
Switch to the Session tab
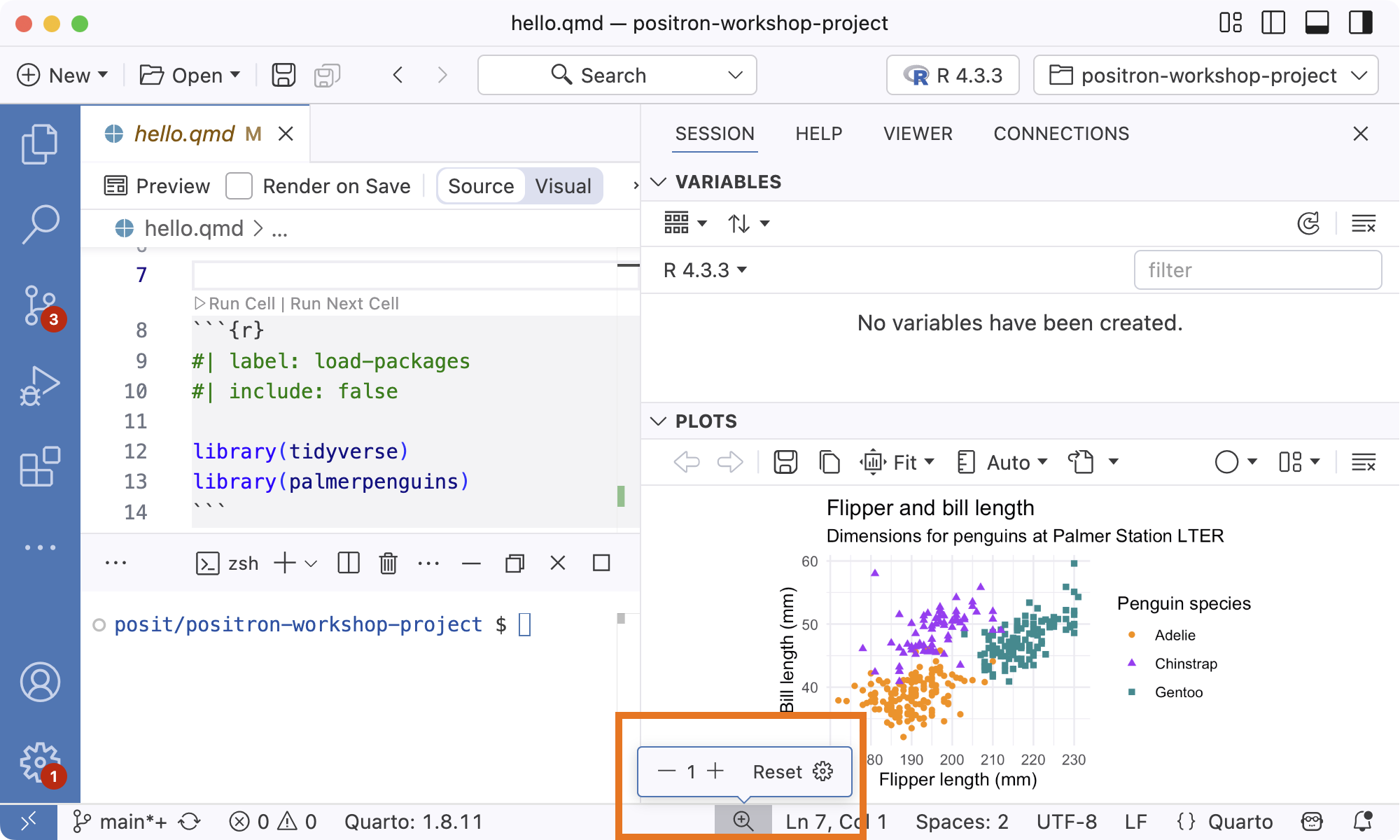[715, 134]
